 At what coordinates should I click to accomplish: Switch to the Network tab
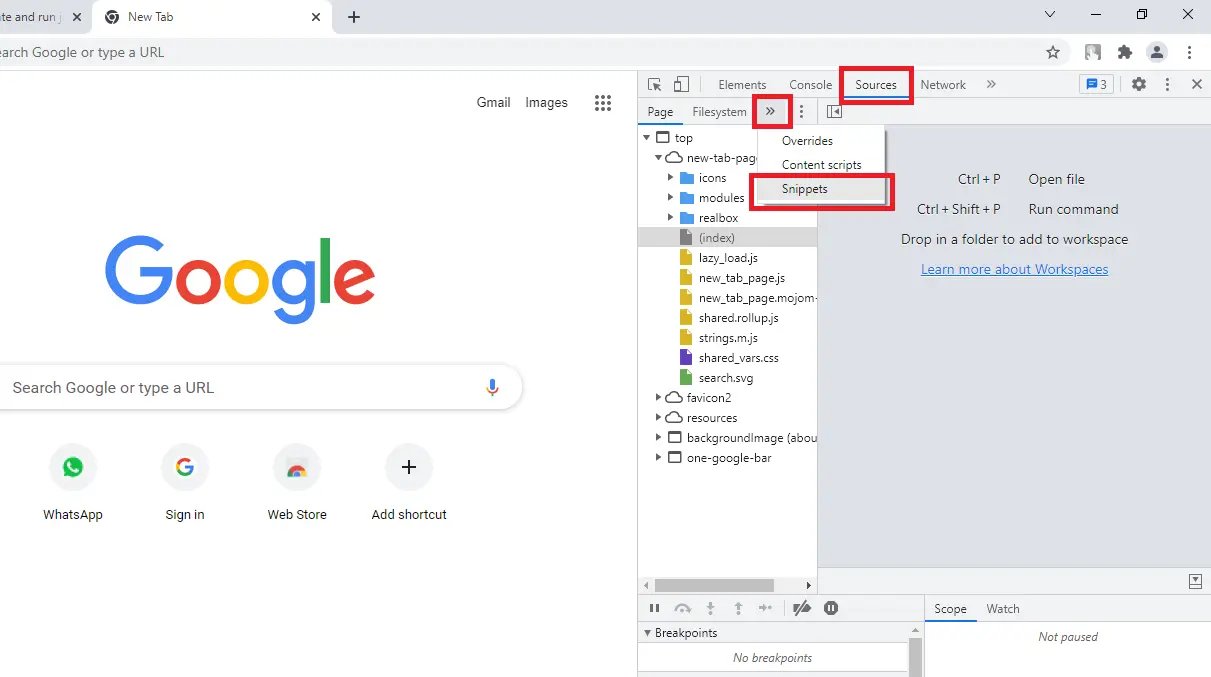coord(943,85)
